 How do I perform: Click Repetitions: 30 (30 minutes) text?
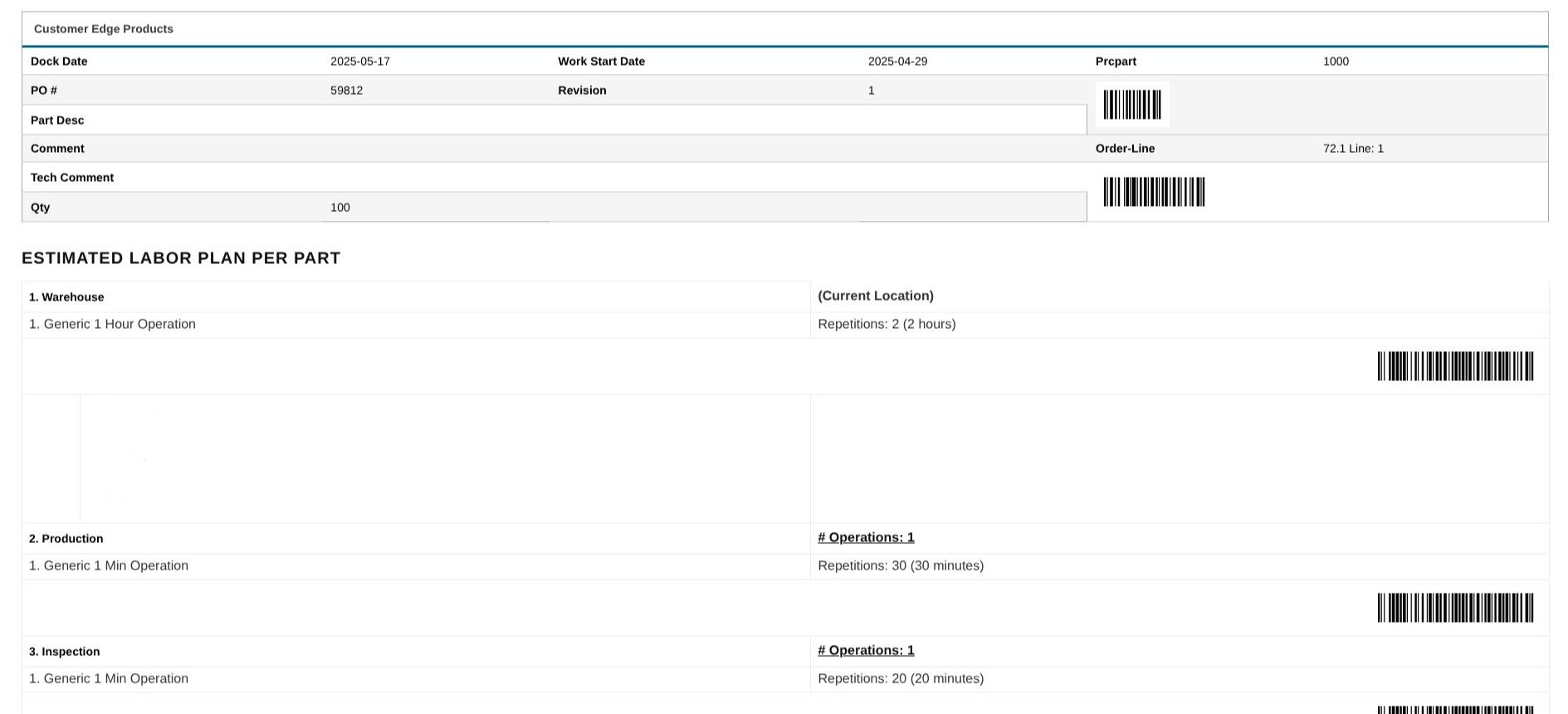(x=901, y=565)
